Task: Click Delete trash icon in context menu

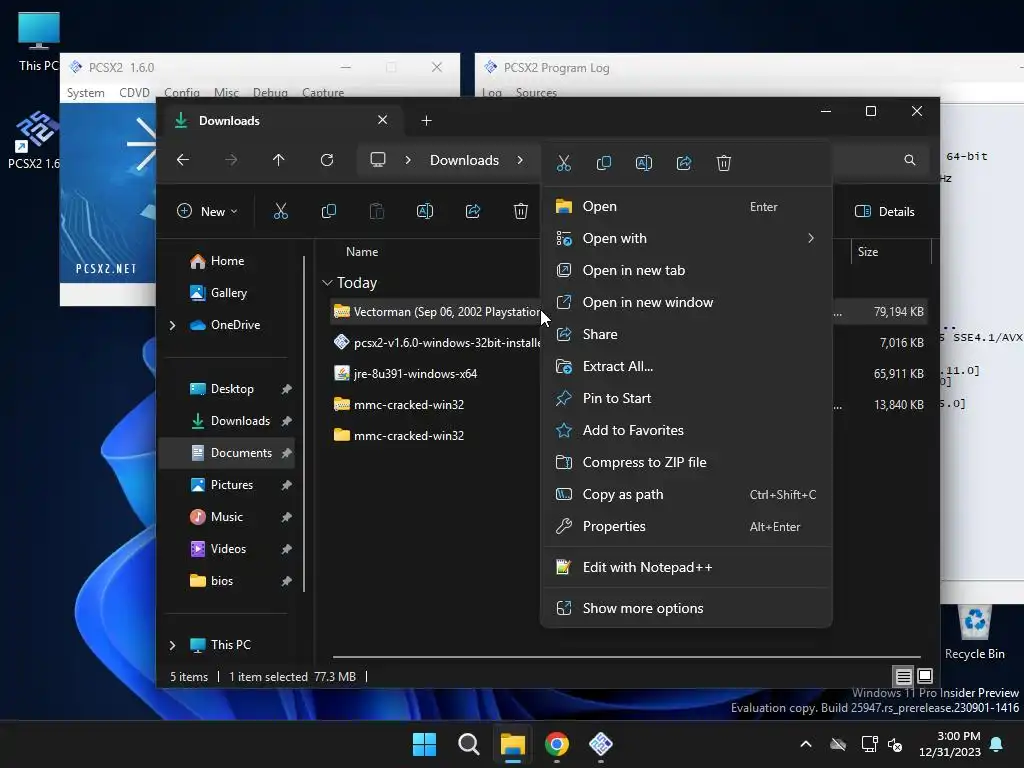Action: coord(724,163)
